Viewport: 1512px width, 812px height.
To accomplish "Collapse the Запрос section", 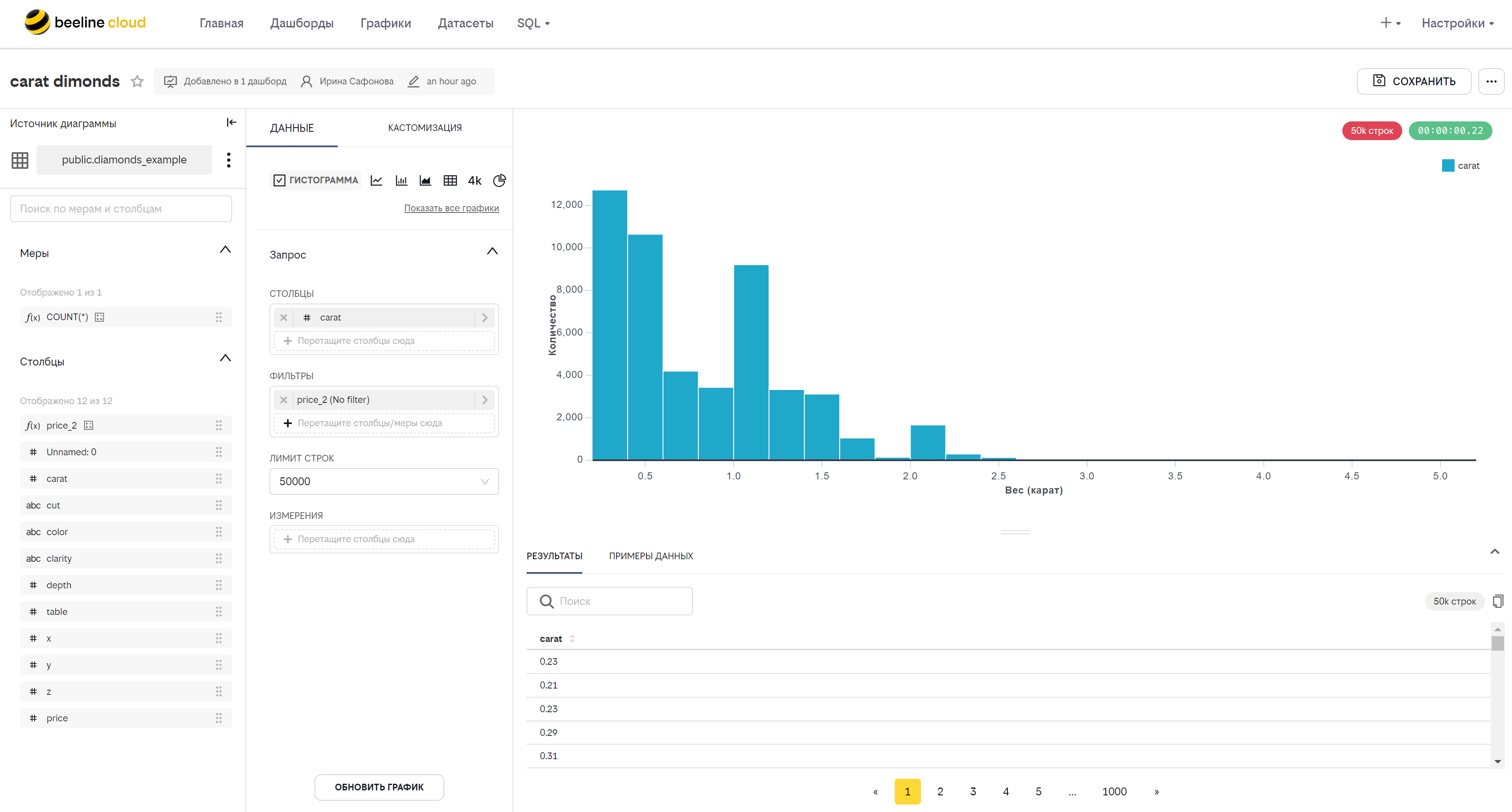I will point(492,252).
